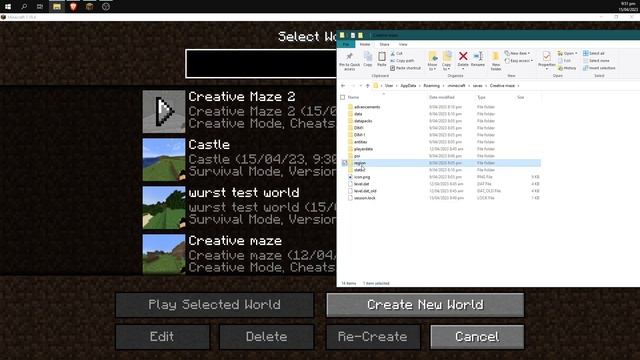This screenshot has height=360, width=640.
Task: Select the datapacks folder
Action: (363, 121)
